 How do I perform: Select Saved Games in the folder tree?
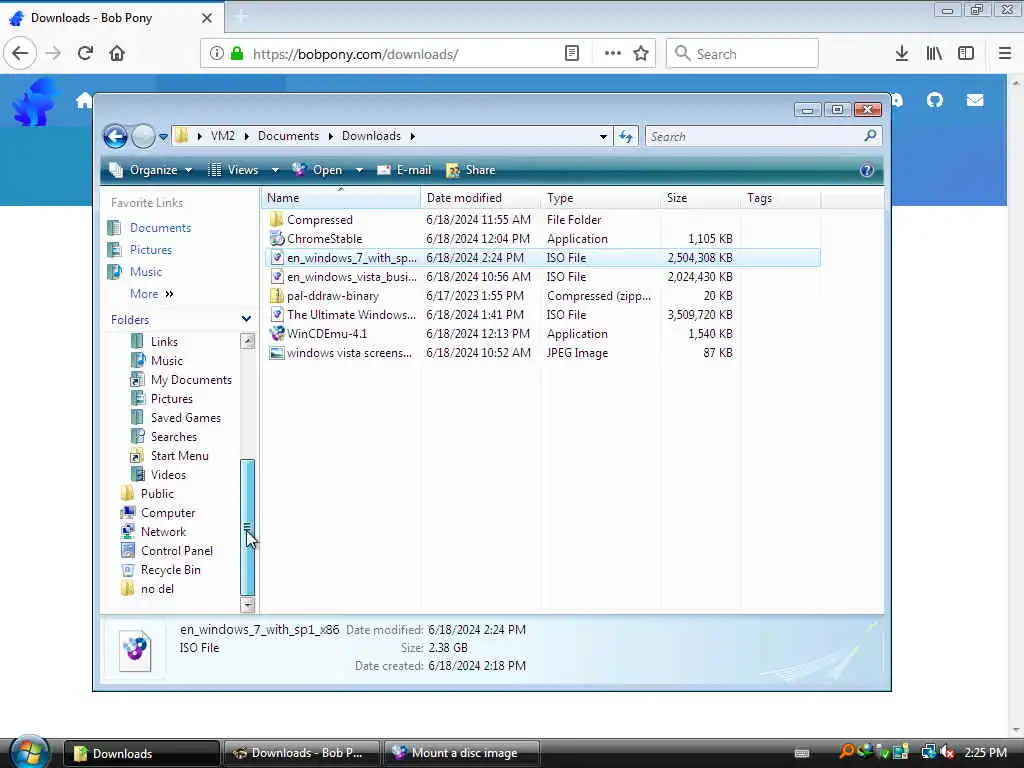click(x=185, y=418)
